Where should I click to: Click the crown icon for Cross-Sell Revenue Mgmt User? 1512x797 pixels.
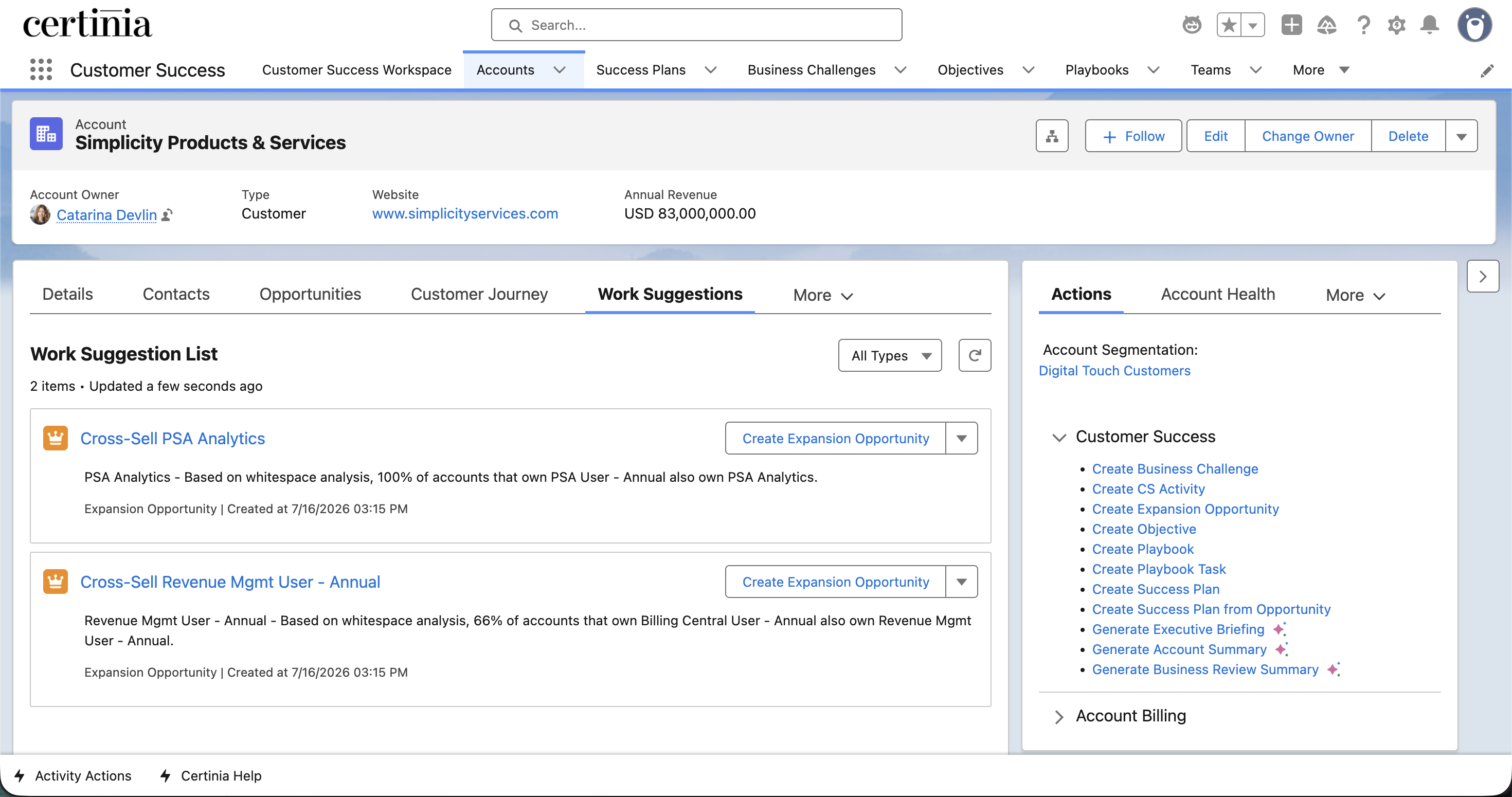tap(55, 581)
